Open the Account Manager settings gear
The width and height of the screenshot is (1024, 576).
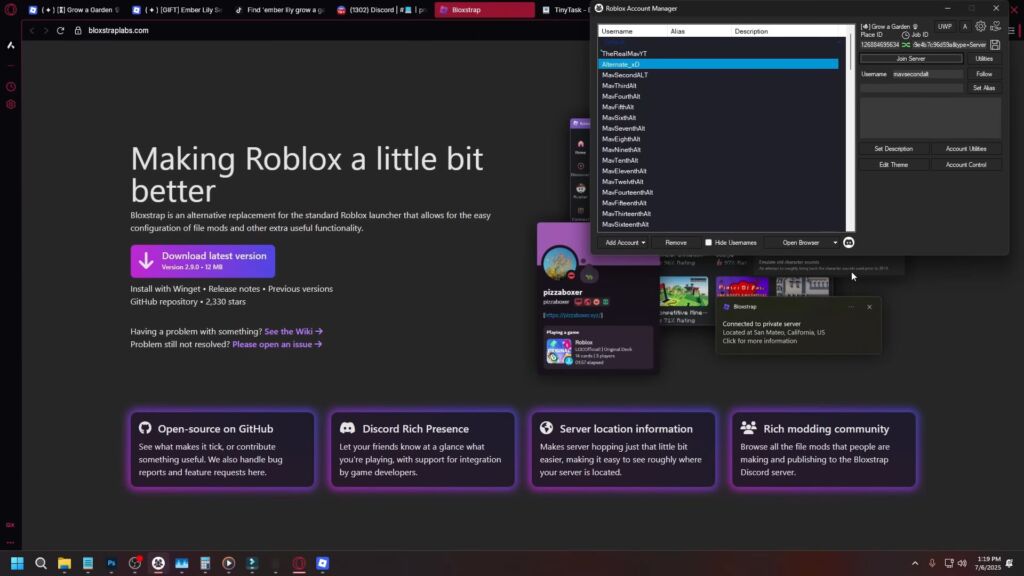pyautogui.click(x=980, y=27)
